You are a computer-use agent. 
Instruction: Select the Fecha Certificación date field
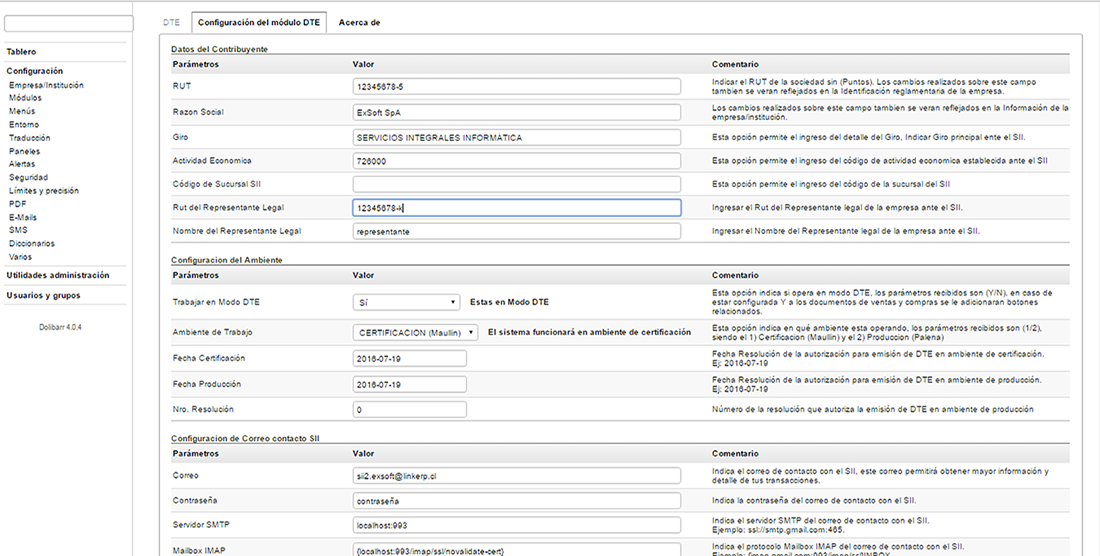410,358
